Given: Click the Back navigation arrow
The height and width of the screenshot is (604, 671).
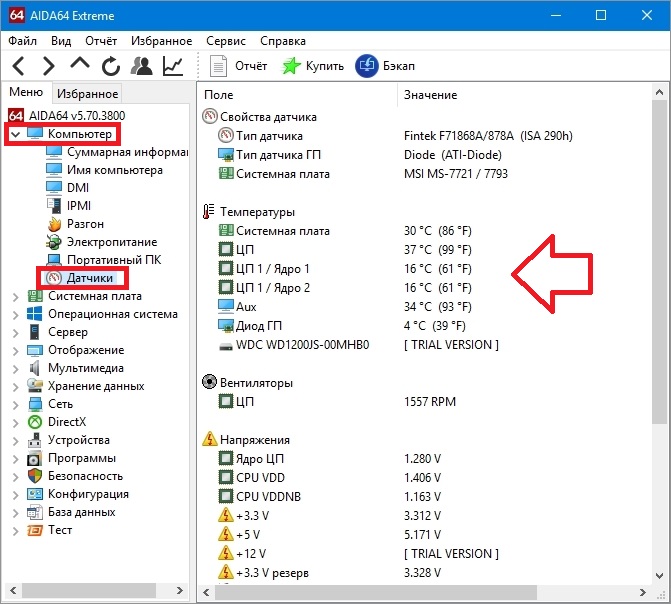Looking at the screenshot, I should tap(20, 66).
